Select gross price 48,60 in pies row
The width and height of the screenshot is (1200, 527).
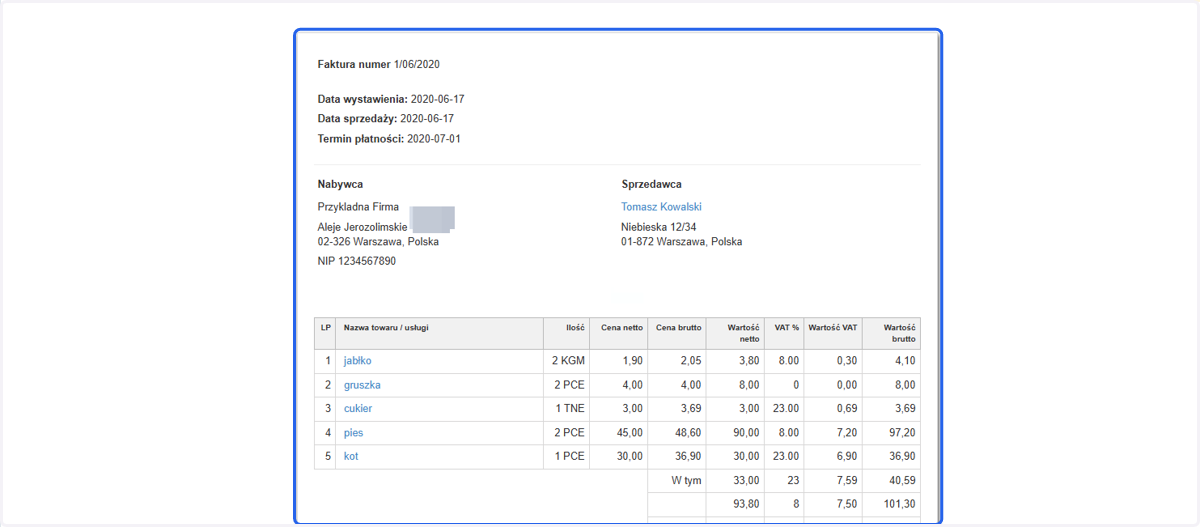click(687, 433)
